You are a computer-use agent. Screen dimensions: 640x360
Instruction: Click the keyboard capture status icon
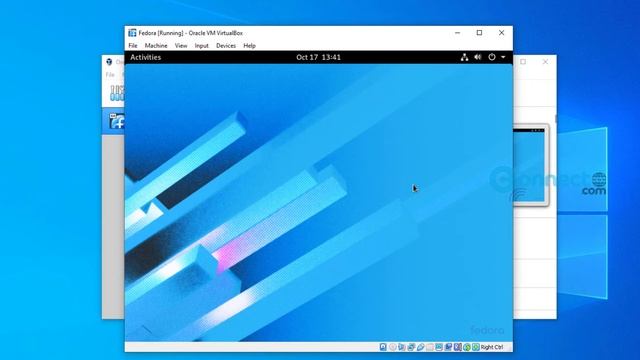coord(476,347)
